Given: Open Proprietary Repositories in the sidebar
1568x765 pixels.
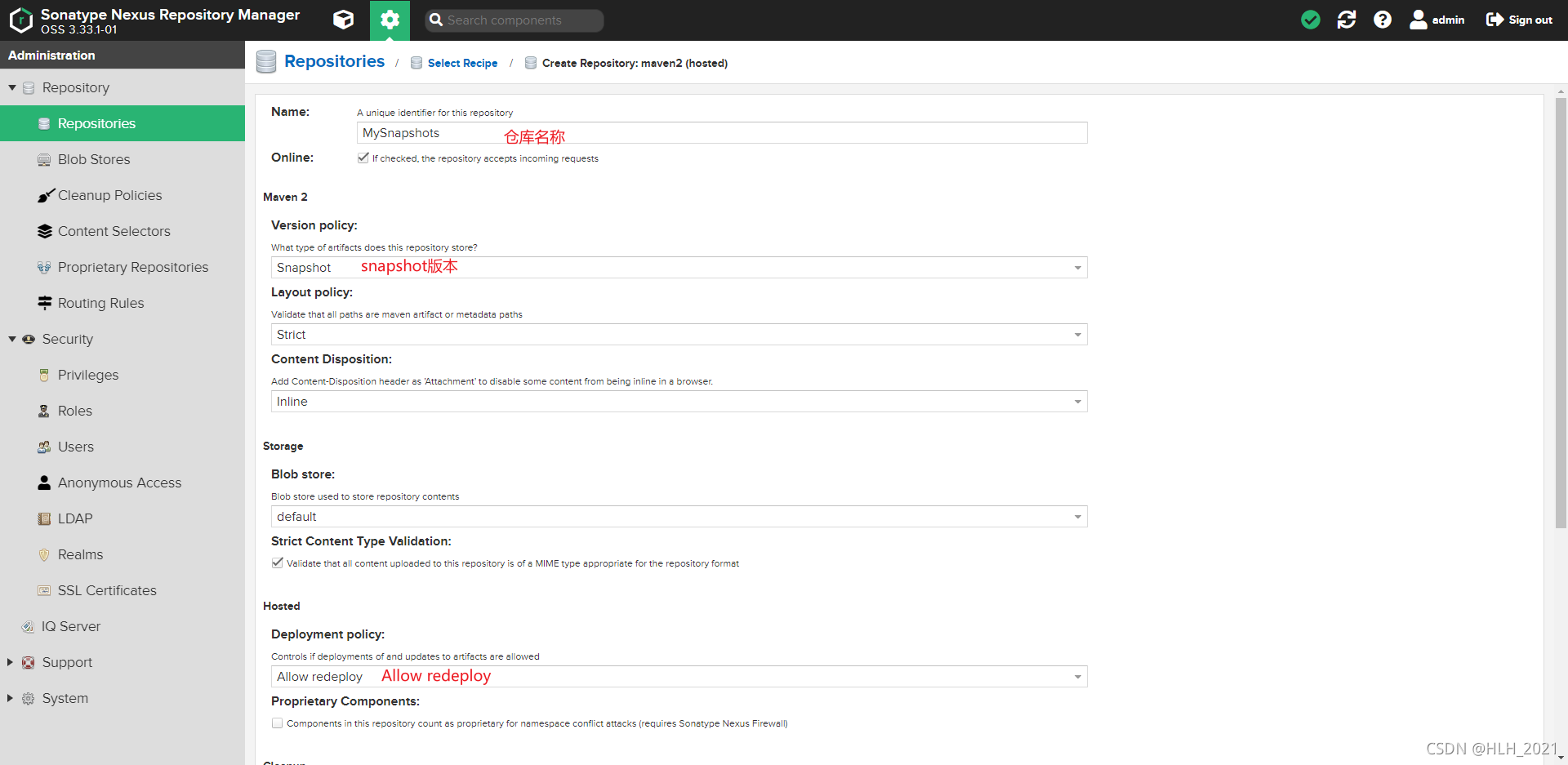Looking at the screenshot, I should pos(122,267).
